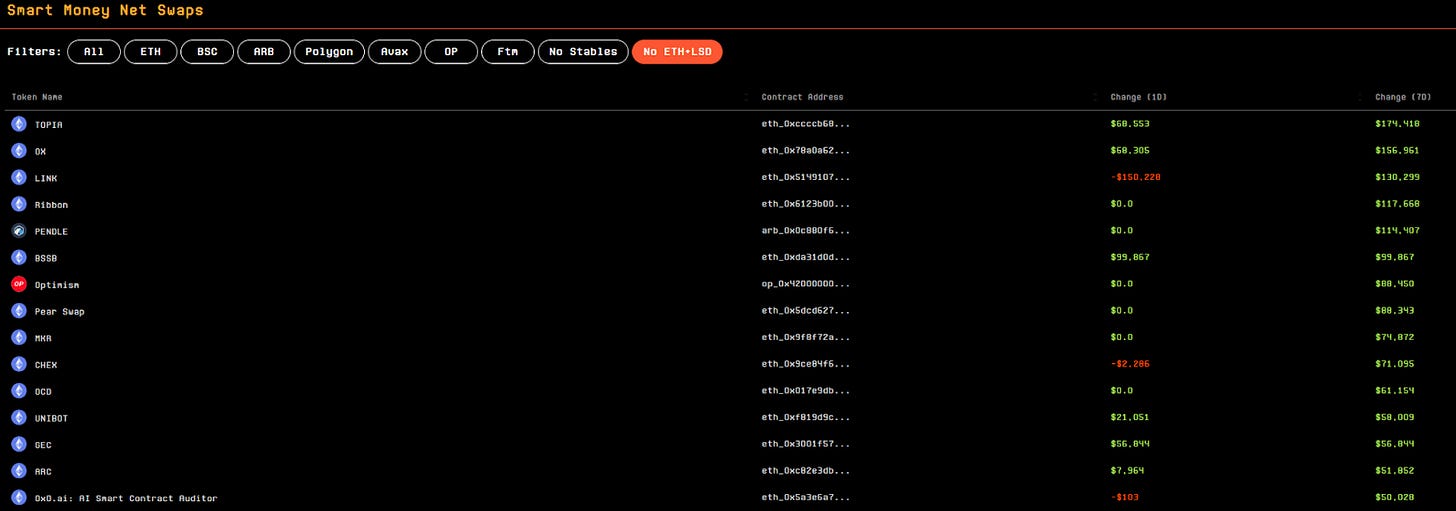Click the red Optimism OP icon
This screenshot has width=1456, height=511.
(19, 284)
